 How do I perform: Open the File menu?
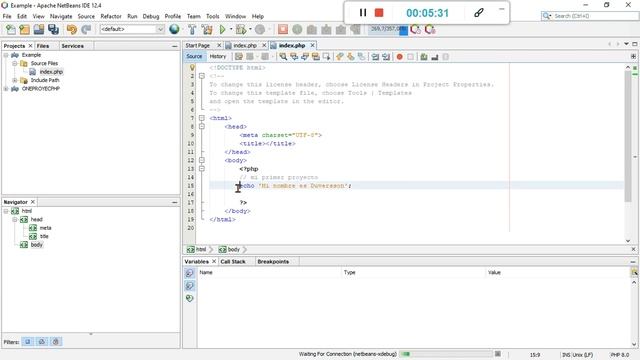[7, 16]
